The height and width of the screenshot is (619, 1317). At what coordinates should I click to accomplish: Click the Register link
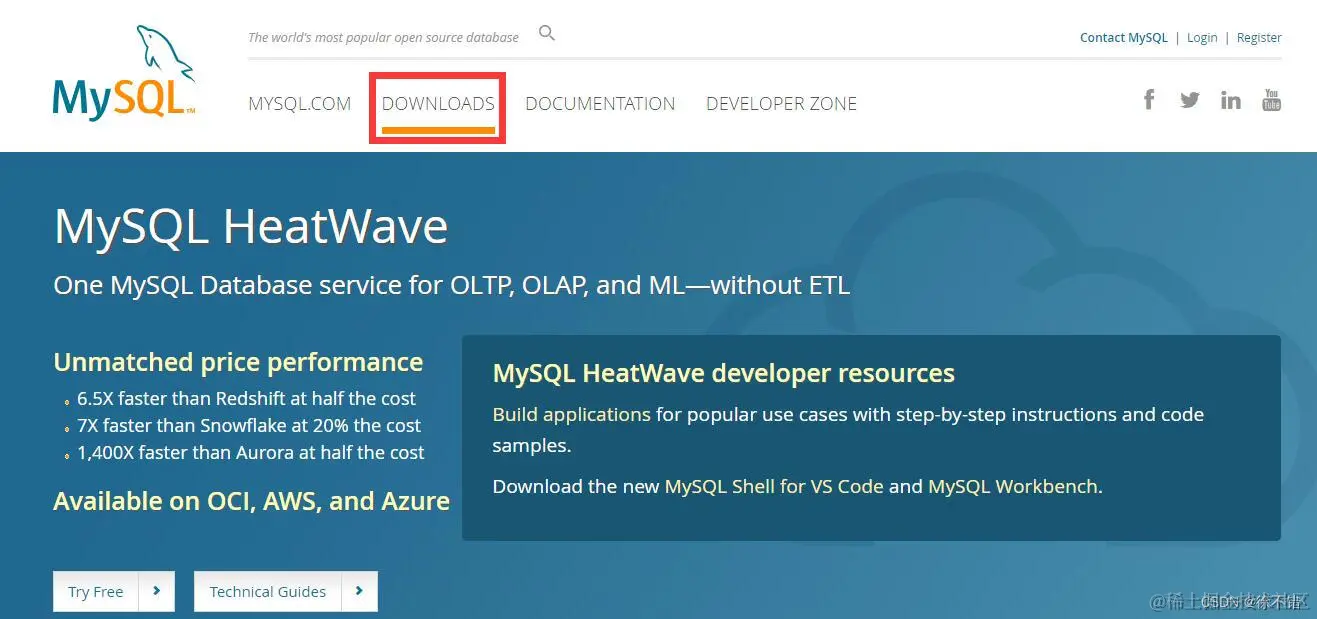pyautogui.click(x=1259, y=38)
